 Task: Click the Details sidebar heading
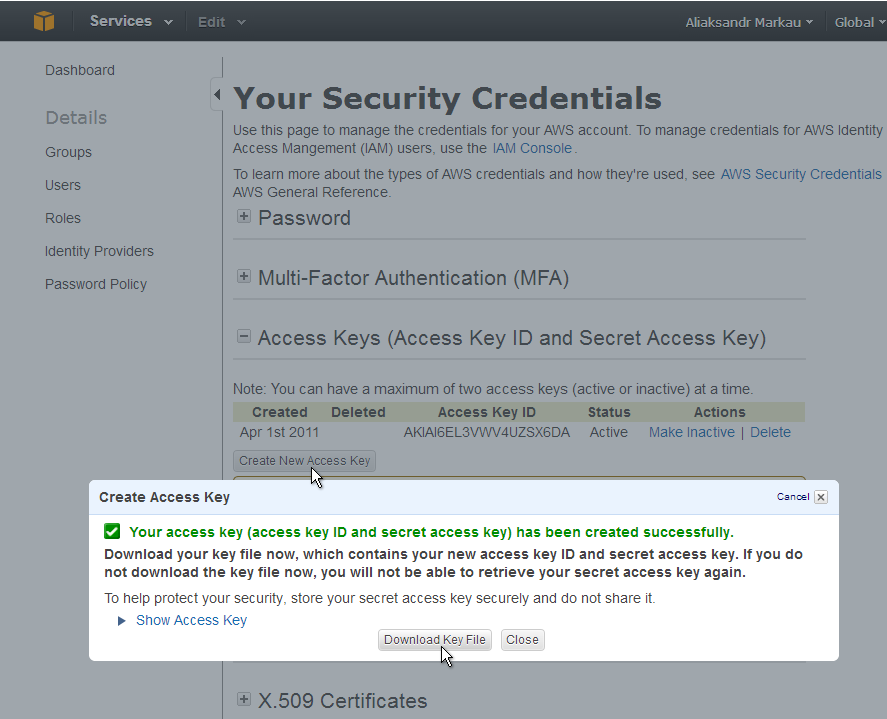click(76, 118)
